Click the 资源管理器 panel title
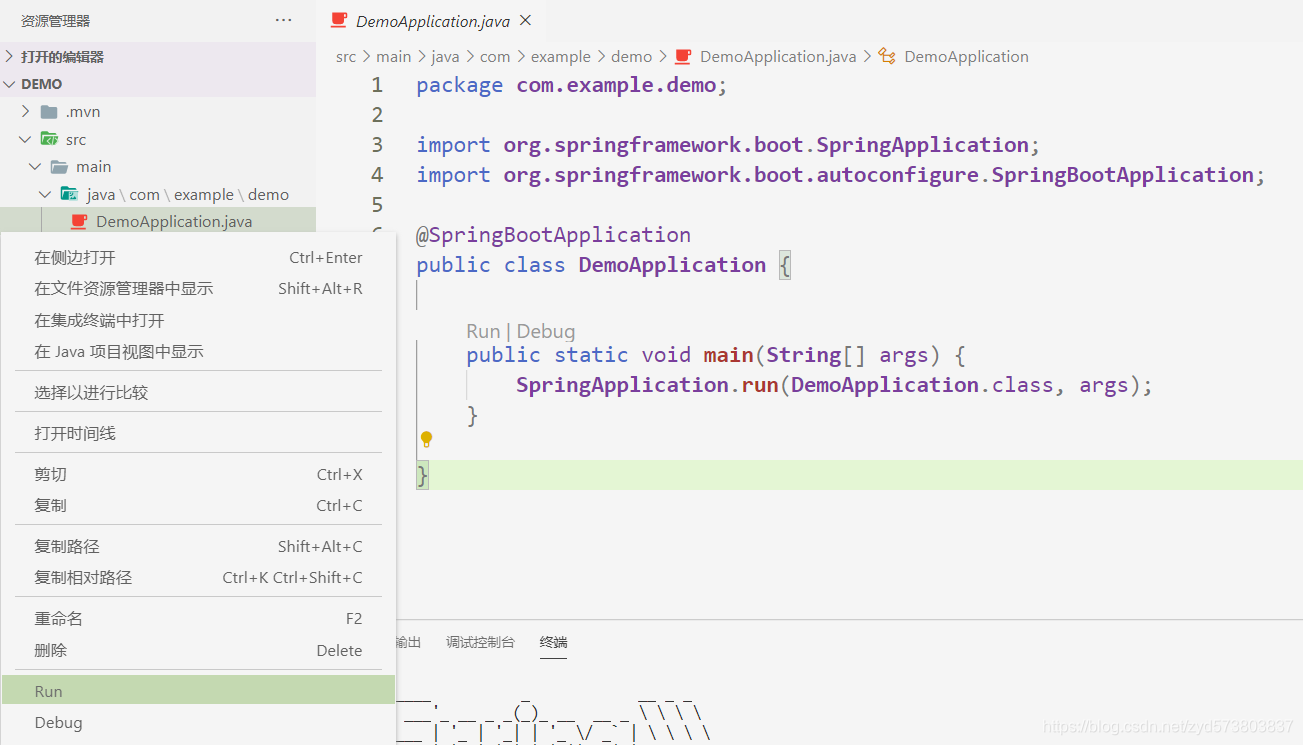This screenshot has width=1303, height=745. point(55,20)
